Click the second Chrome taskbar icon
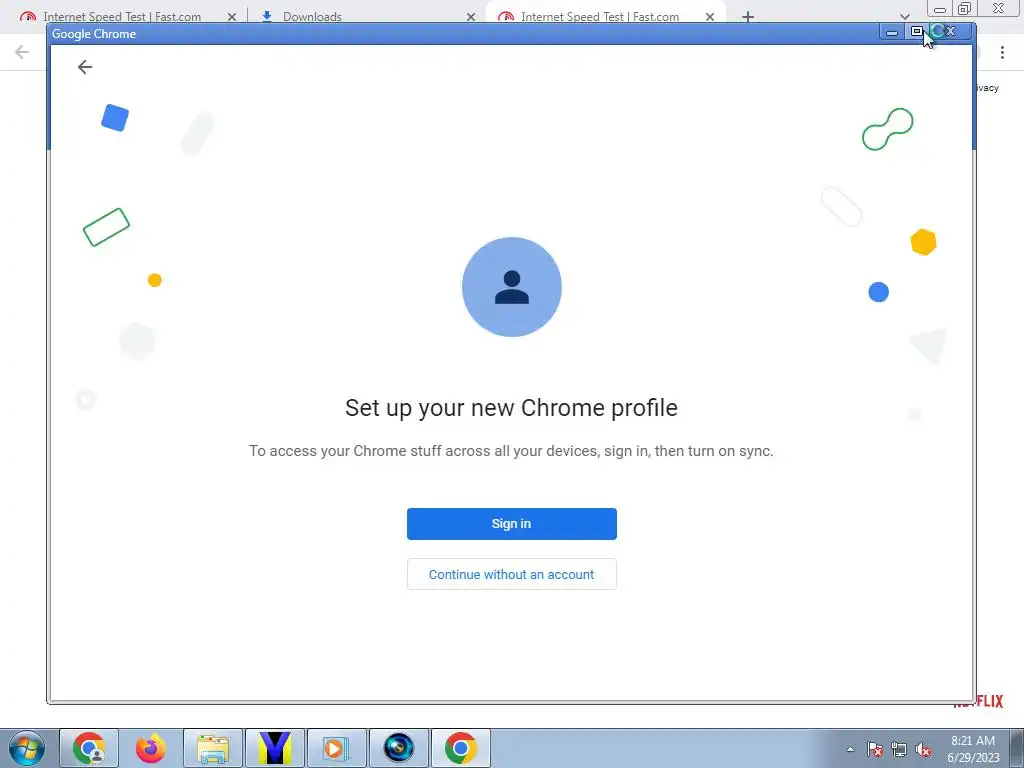This screenshot has width=1024, height=768. coord(461,748)
